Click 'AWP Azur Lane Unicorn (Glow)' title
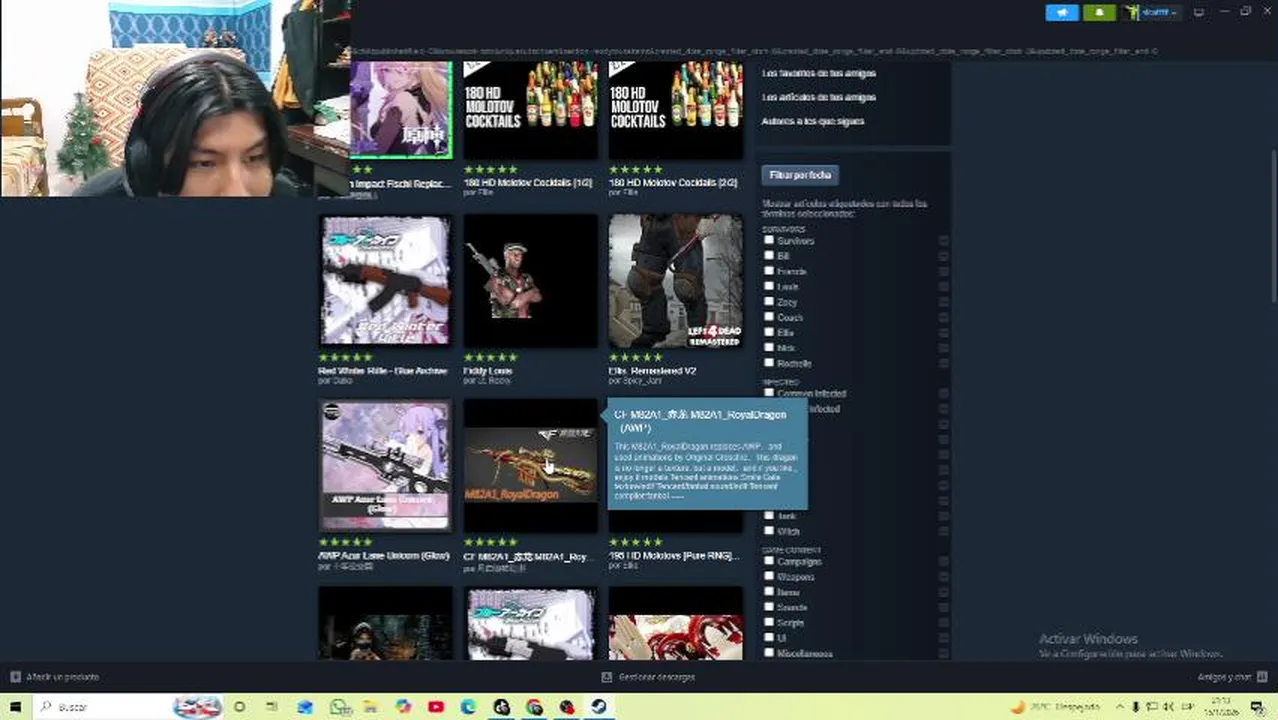 [384, 555]
